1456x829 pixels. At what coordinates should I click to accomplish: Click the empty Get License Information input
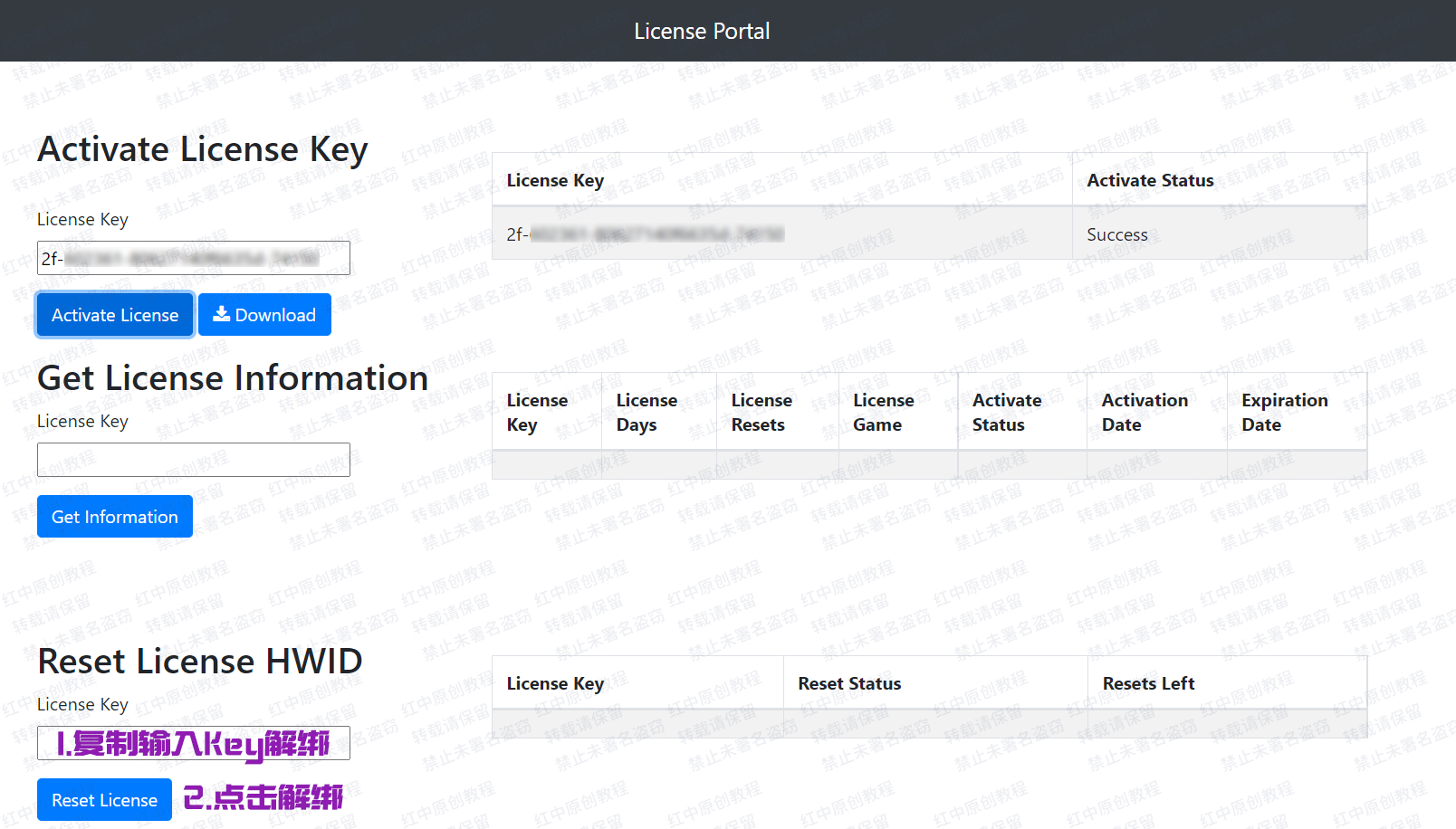[x=193, y=460]
